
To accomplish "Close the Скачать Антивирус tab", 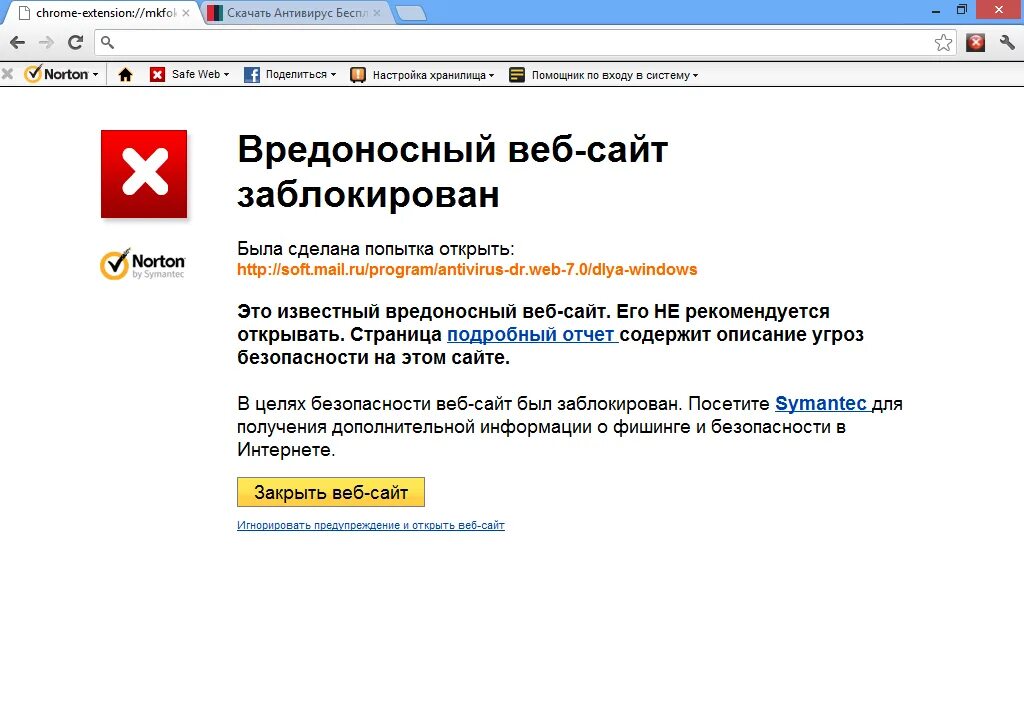I will click(x=377, y=13).
